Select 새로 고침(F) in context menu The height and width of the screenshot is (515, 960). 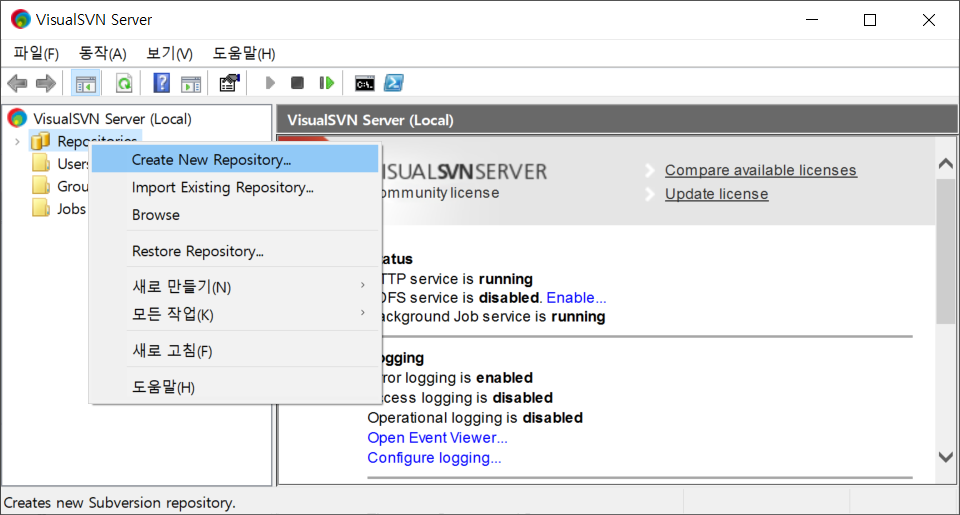[x=235, y=351]
